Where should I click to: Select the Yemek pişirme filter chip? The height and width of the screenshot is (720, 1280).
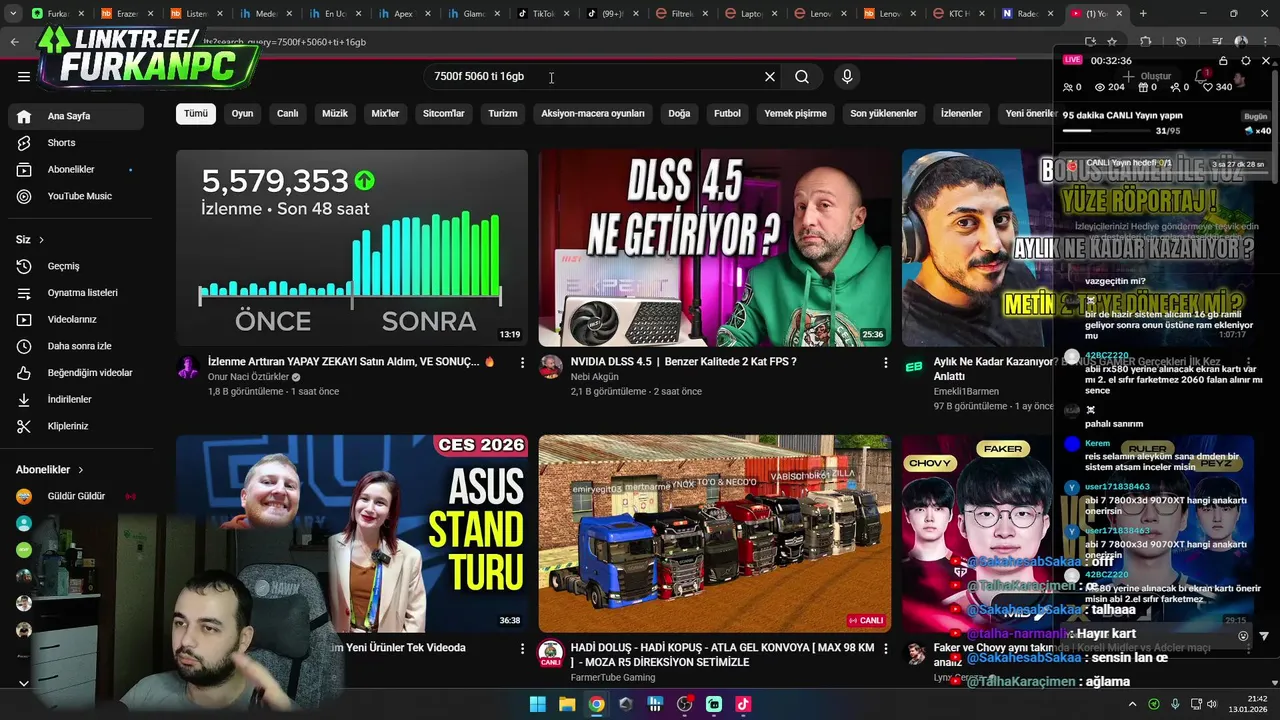click(795, 113)
